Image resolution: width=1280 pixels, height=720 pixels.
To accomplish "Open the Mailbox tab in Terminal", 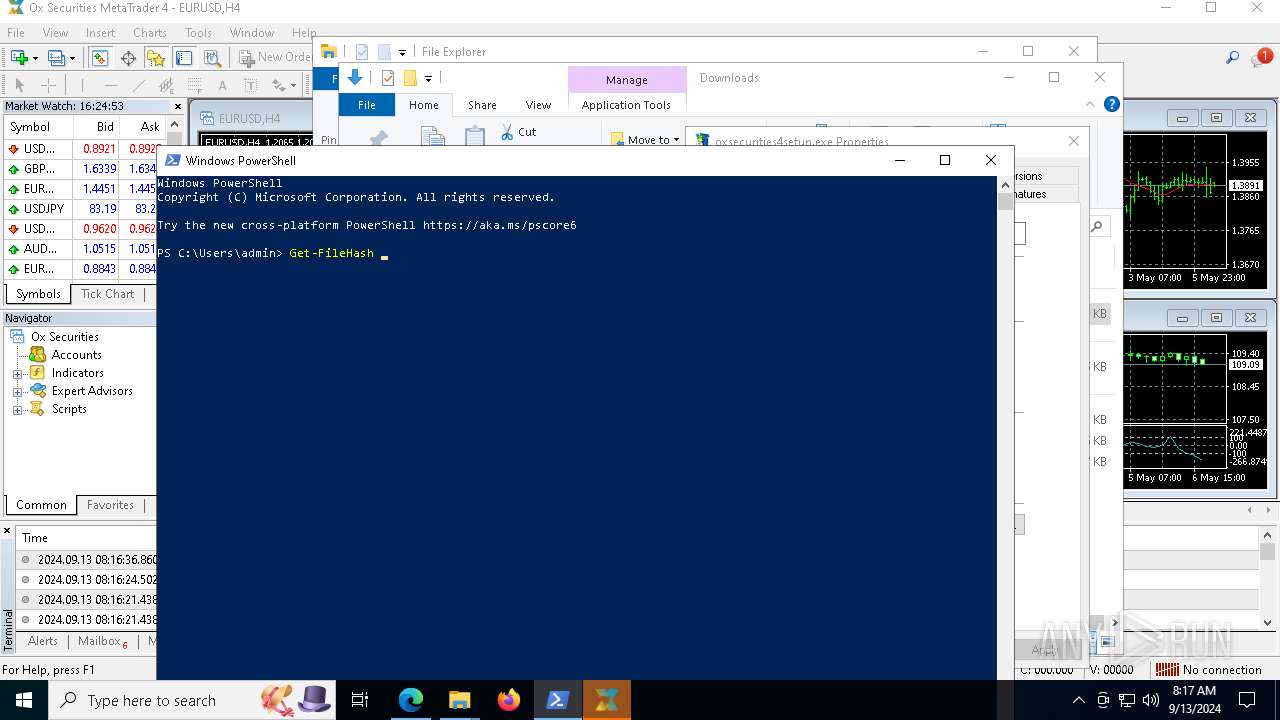I will (x=102, y=642).
